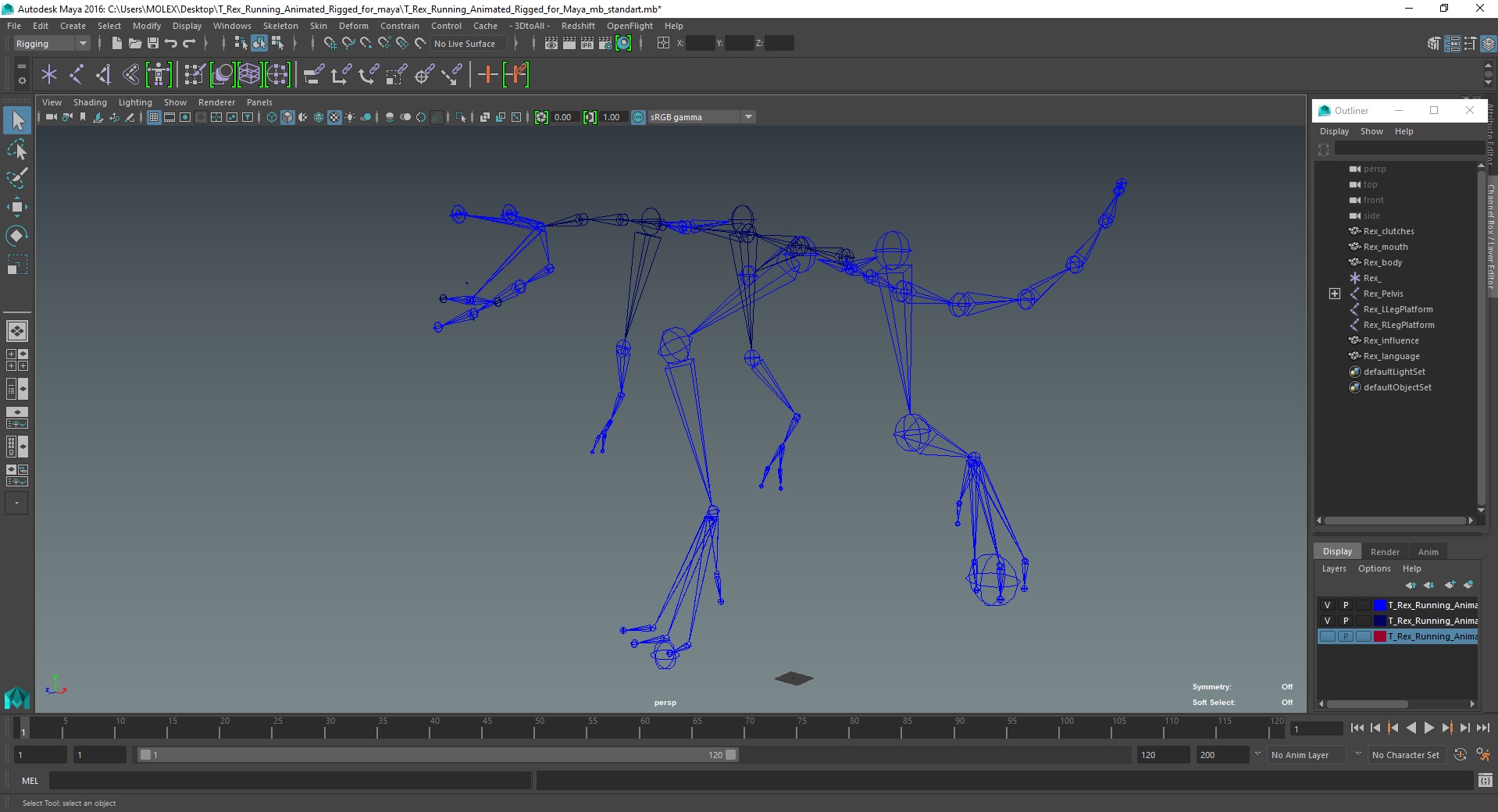Image resolution: width=1498 pixels, height=812 pixels.
Task: Toggle the viewport grid display icon
Action: [154, 117]
